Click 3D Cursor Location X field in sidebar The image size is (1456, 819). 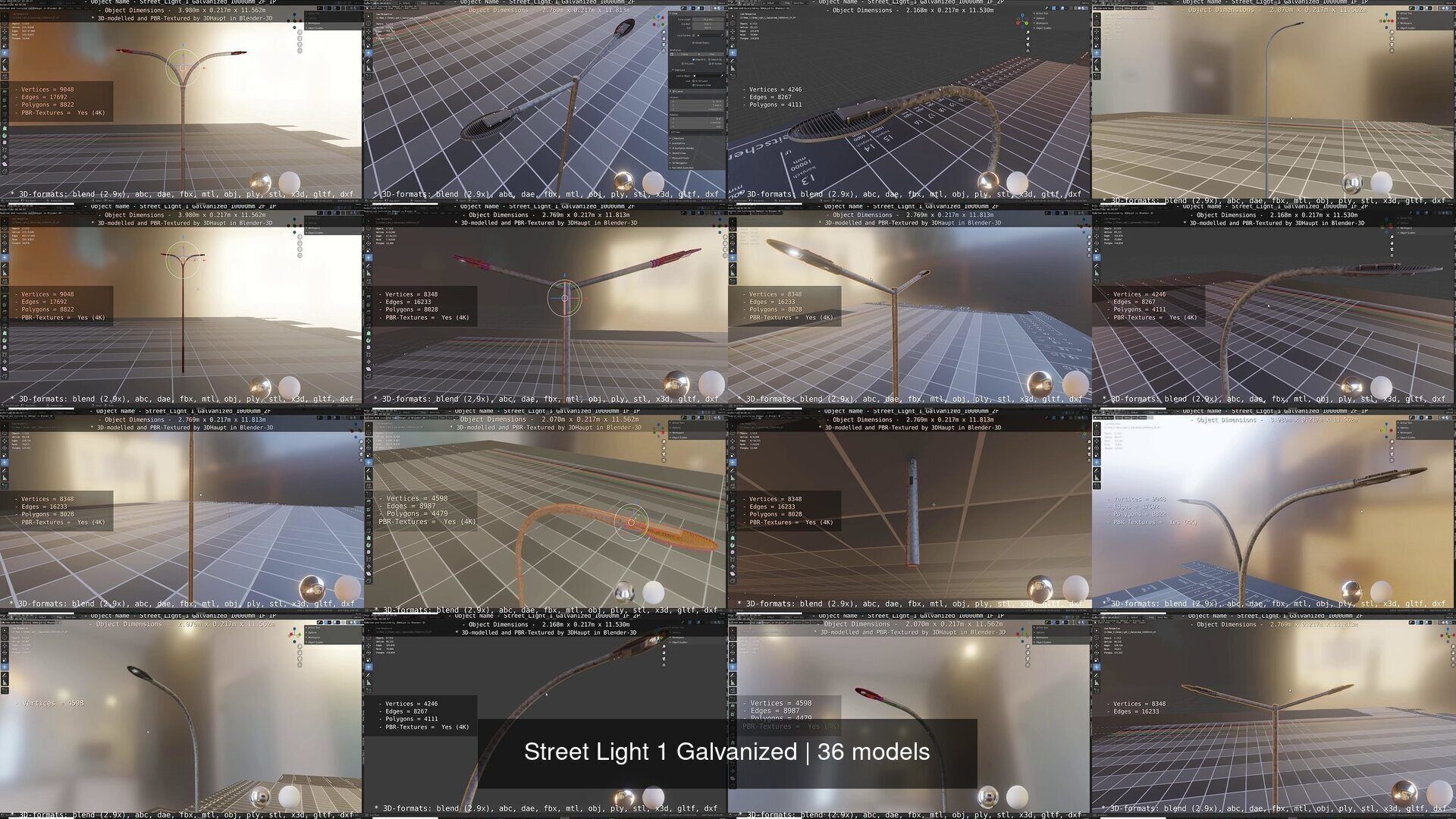(697, 102)
